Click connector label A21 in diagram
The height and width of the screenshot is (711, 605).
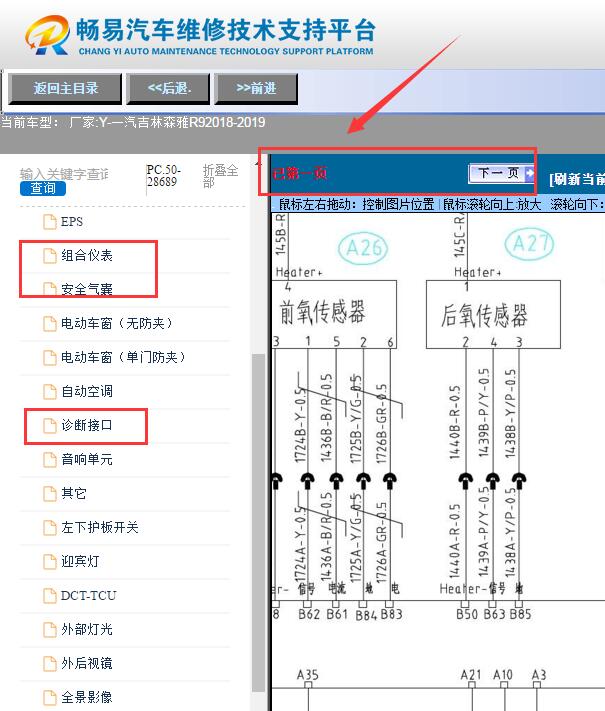pos(471,675)
